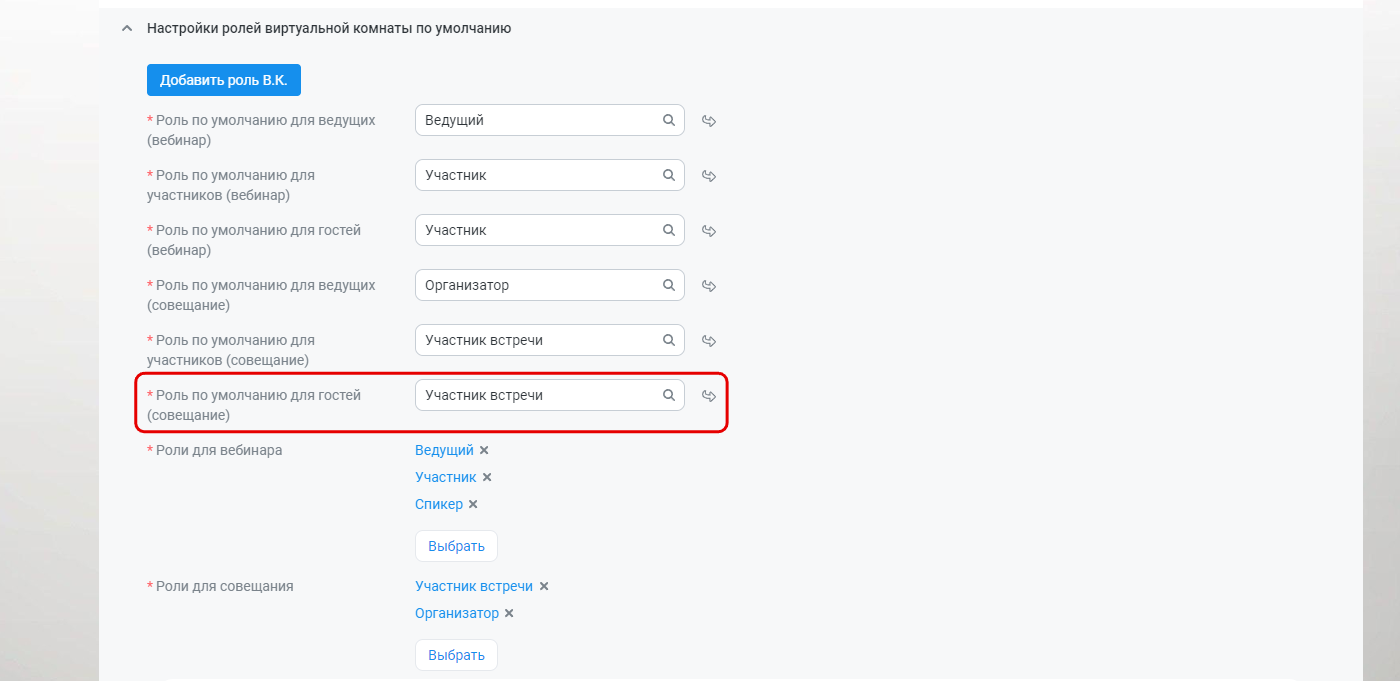Click label "Роль по умолчанию для гостей (совещание)"
The image size is (1400, 681).
254,405
